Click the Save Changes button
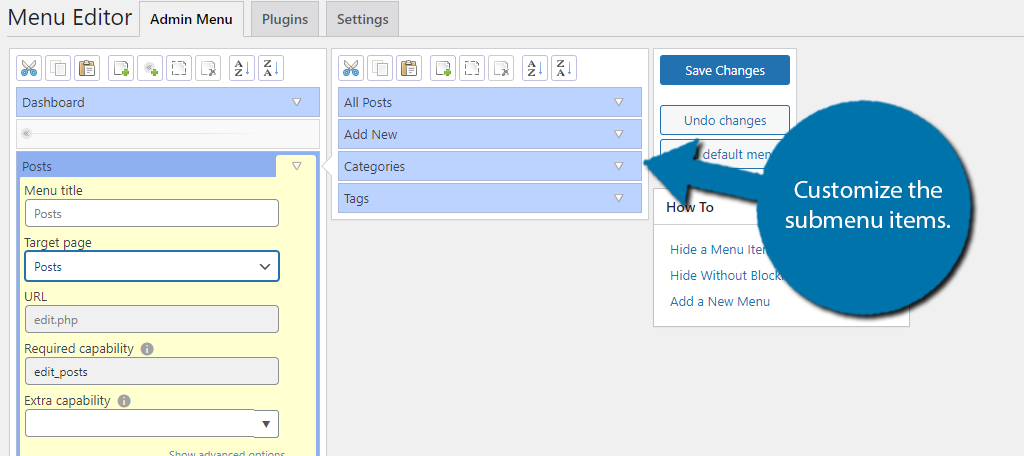 pos(724,70)
